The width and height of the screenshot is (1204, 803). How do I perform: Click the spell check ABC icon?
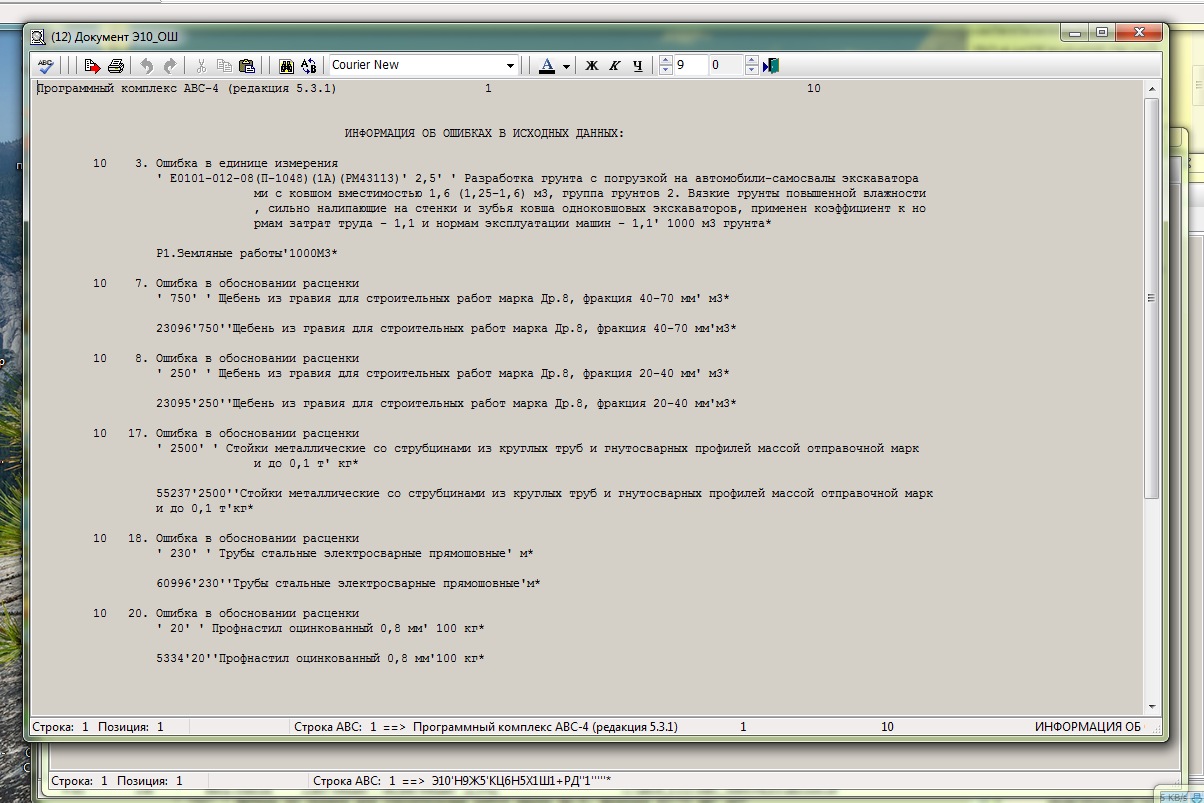coord(45,65)
